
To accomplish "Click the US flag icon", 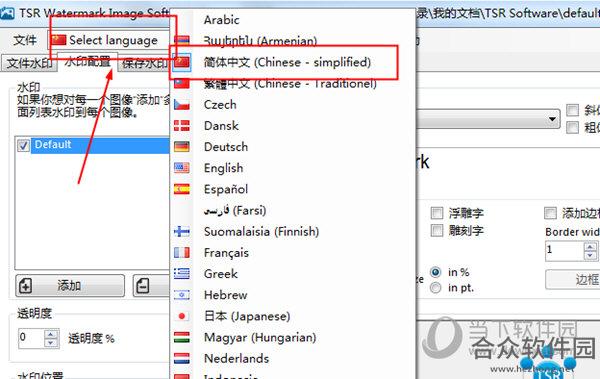I will (x=182, y=168).
